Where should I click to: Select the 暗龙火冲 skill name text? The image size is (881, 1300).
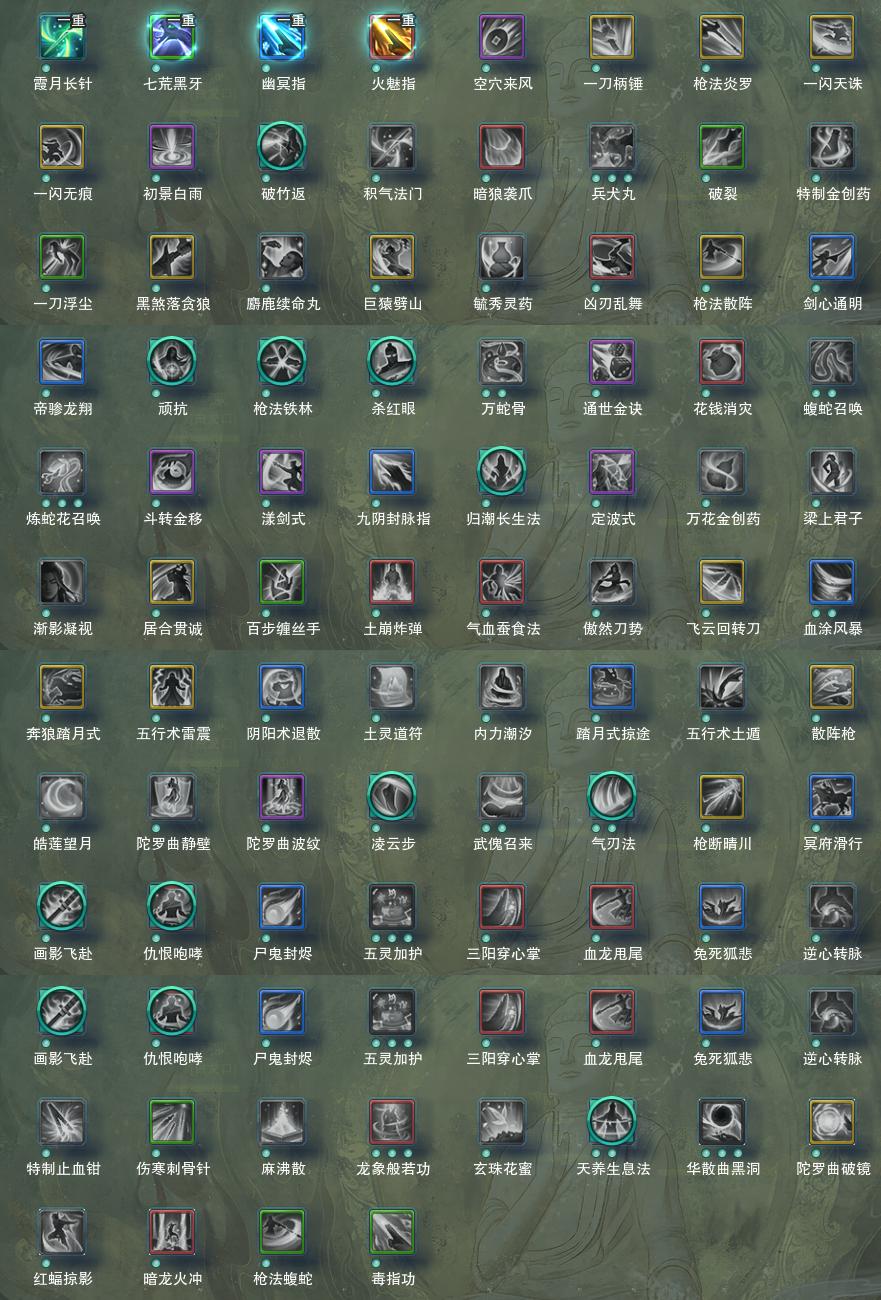(x=173, y=1279)
